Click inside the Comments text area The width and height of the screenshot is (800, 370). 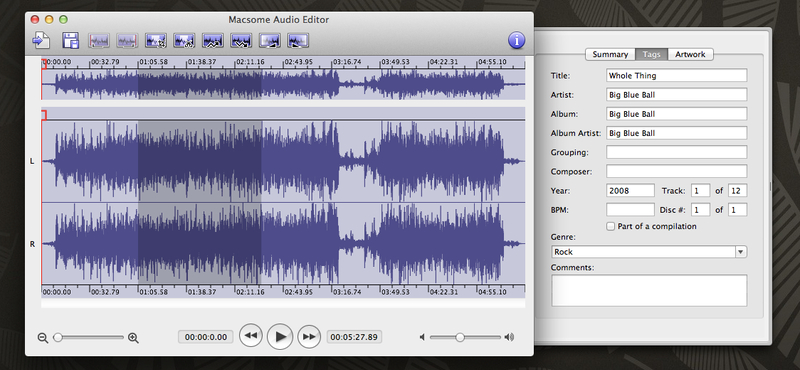pyautogui.click(x=649, y=290)
